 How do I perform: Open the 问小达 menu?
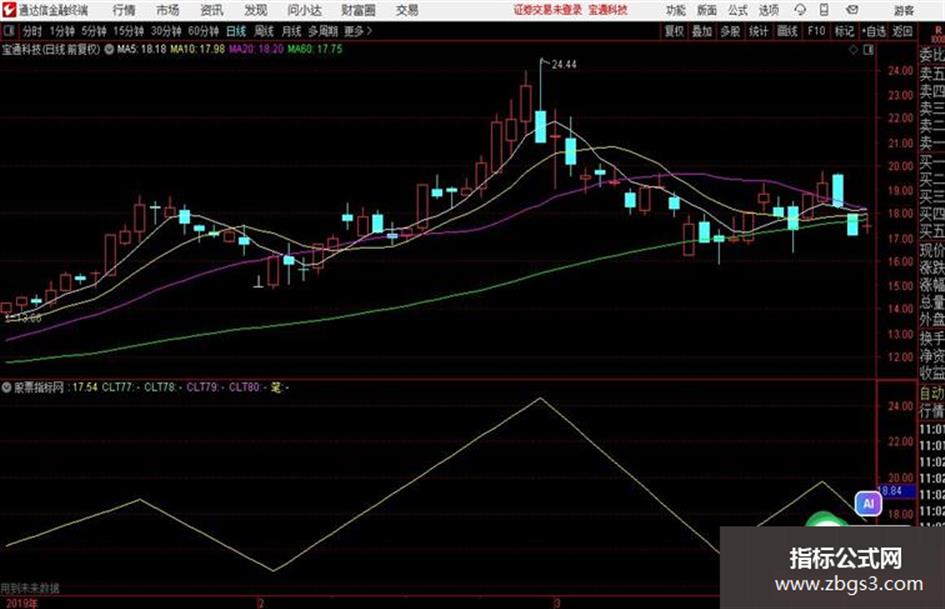point(304,10)
